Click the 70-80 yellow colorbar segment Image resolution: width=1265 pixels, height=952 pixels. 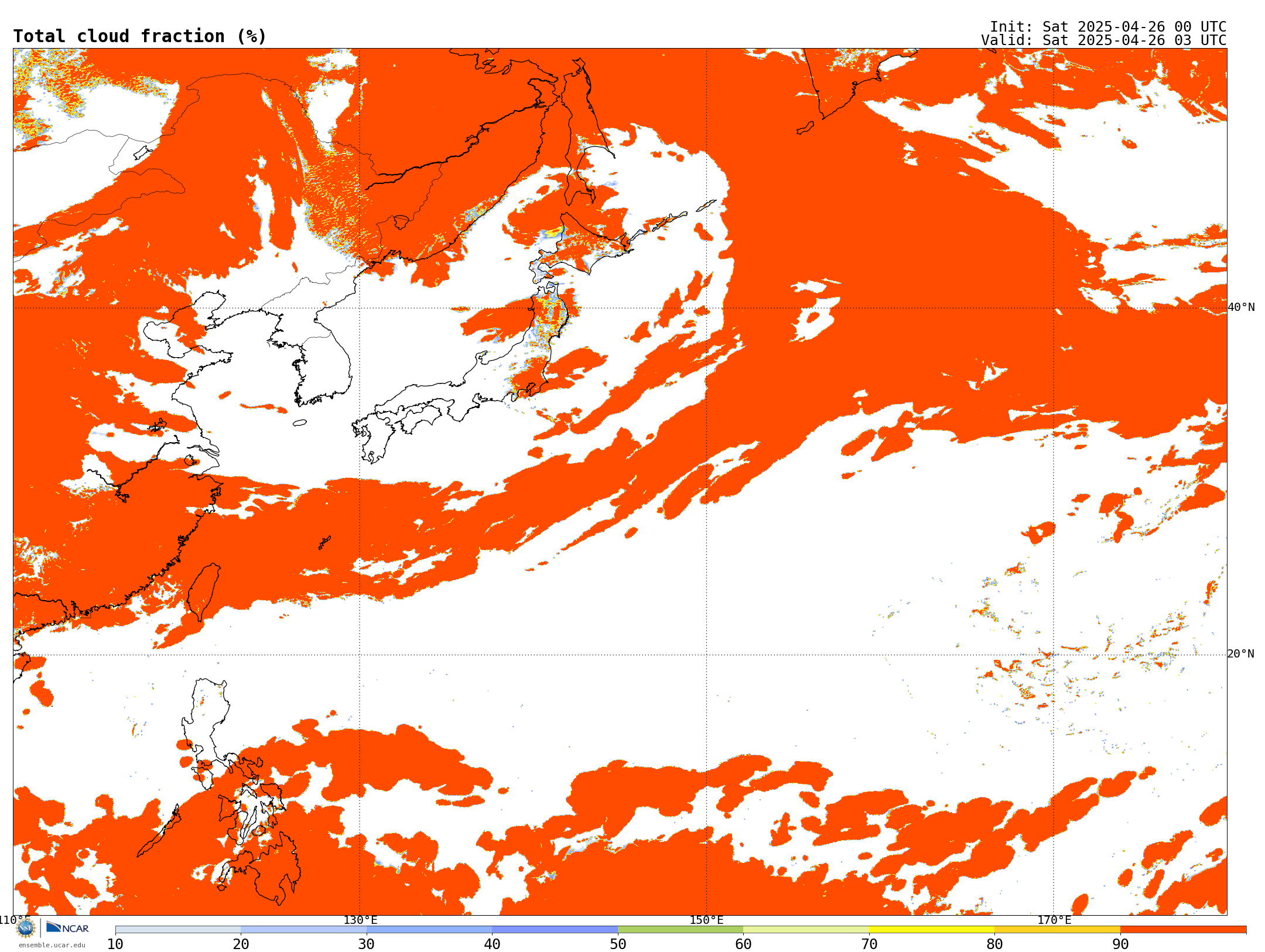[932, 930]
